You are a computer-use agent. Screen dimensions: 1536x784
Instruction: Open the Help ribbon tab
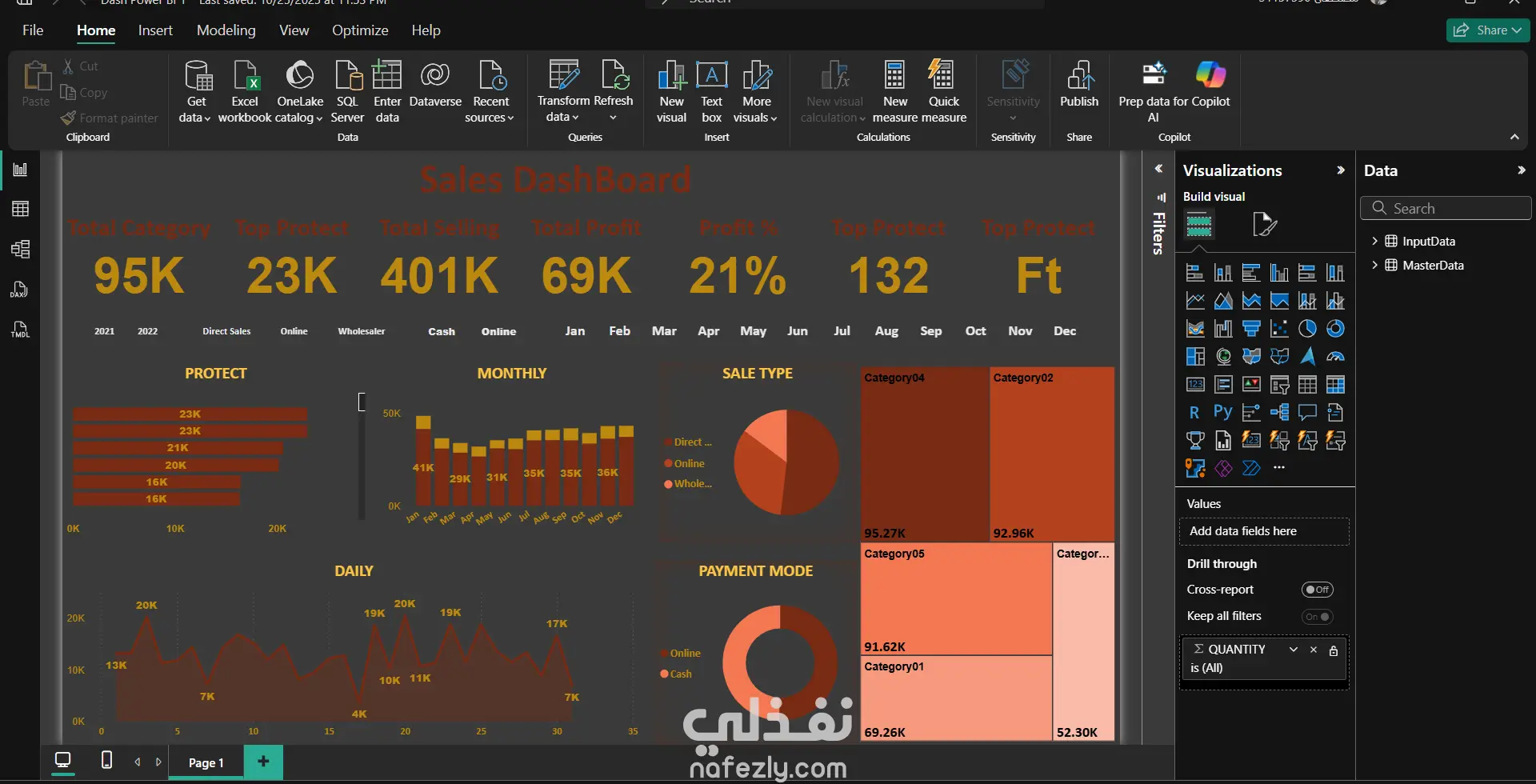(x=426, y=30)
